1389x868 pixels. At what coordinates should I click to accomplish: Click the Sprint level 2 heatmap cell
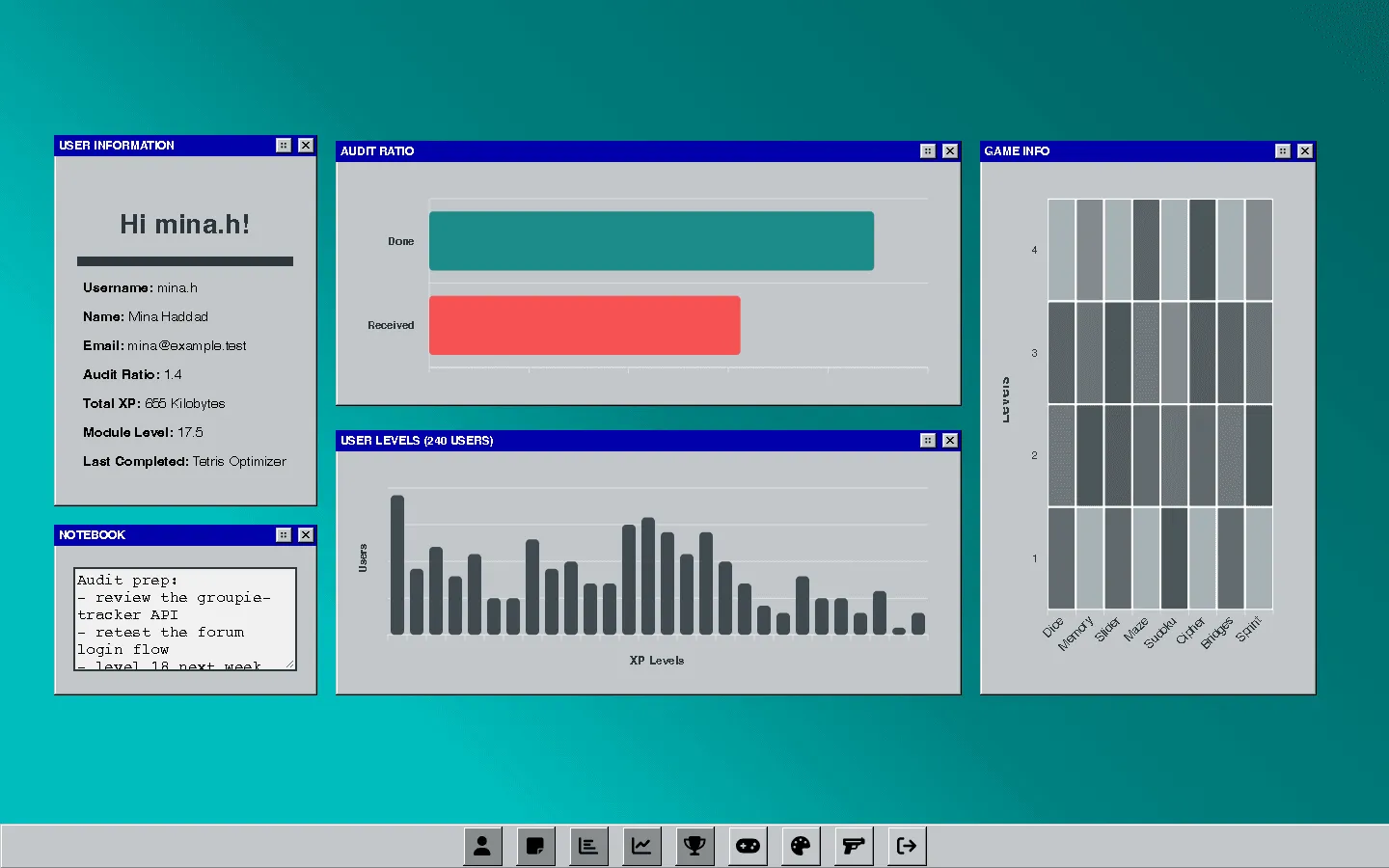tap(1259, 455)
